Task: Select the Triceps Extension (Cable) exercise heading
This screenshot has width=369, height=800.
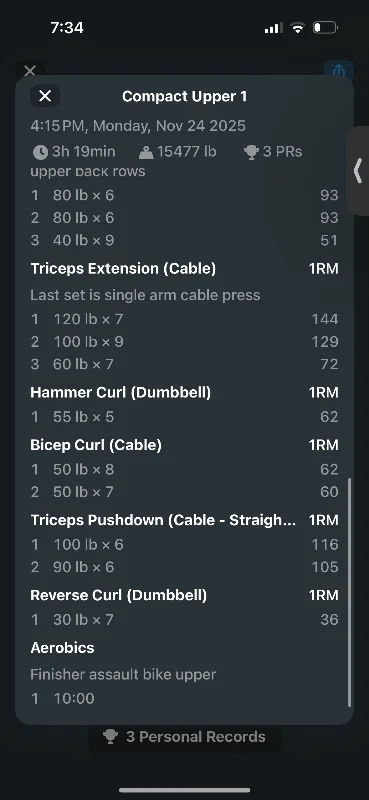Action: (123, 268)
